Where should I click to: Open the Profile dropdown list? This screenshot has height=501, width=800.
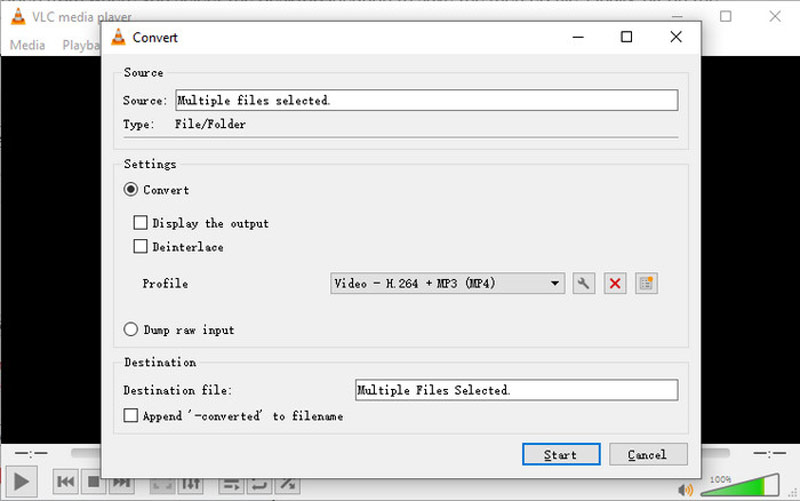point(447,283)
